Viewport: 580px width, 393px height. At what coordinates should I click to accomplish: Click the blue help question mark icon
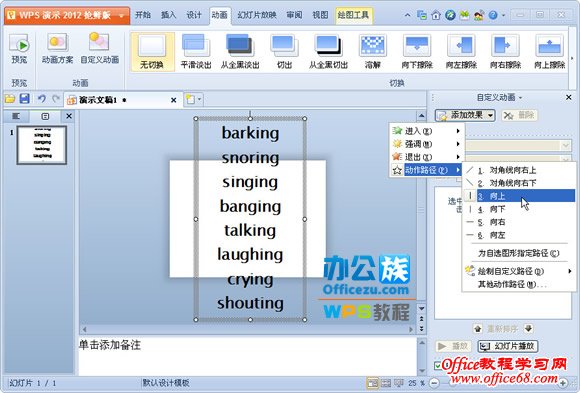click(x=493, y=16)
